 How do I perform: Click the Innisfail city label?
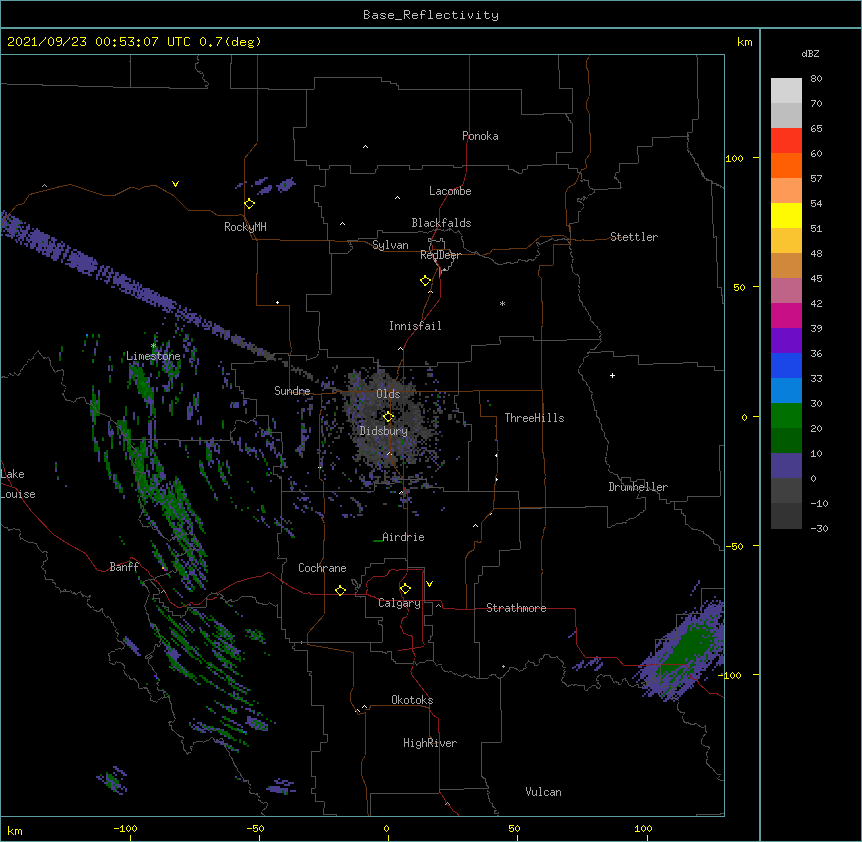[415, 326]
